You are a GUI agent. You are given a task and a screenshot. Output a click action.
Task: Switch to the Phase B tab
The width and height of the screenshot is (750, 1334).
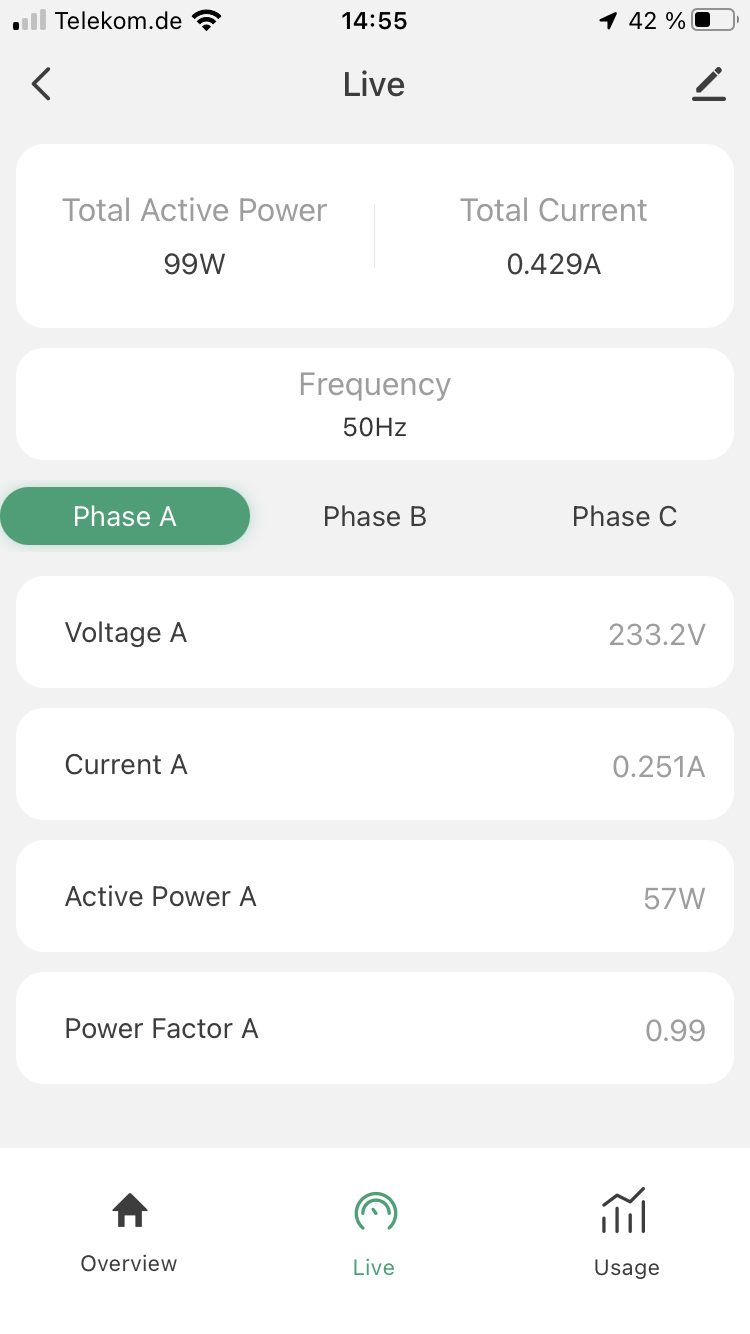[x=375, y=516]
